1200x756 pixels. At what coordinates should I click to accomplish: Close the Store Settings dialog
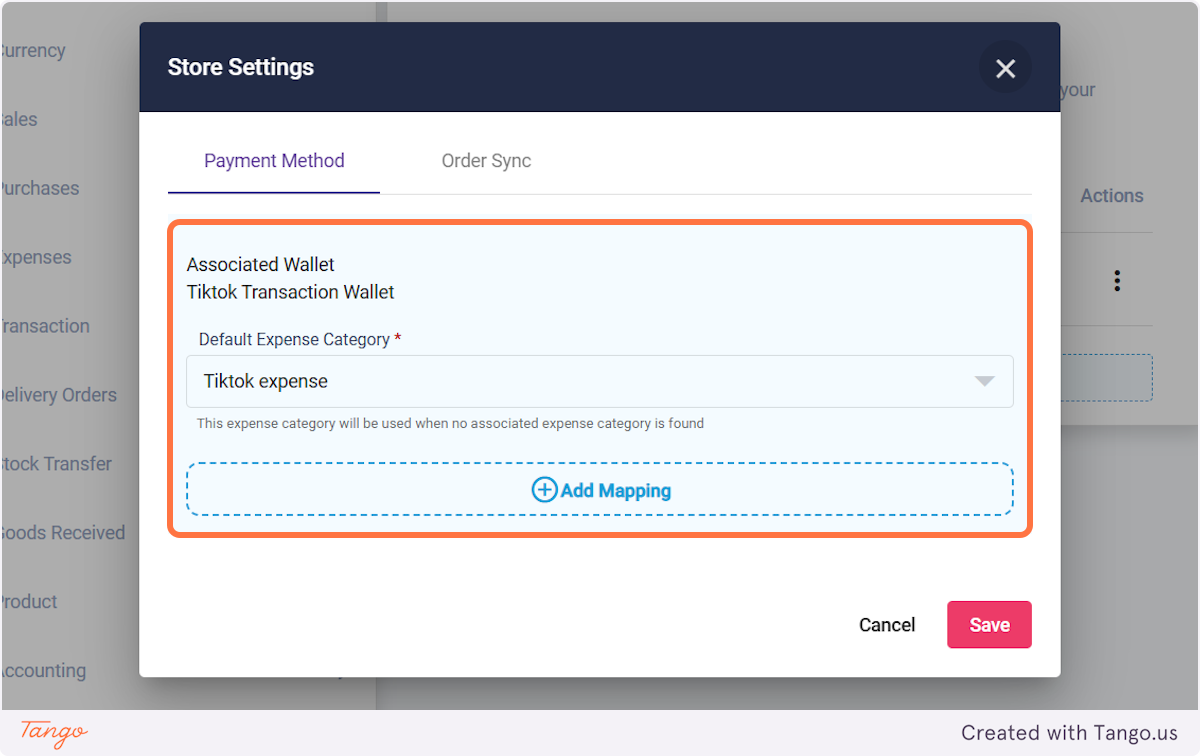(1005, 68)
